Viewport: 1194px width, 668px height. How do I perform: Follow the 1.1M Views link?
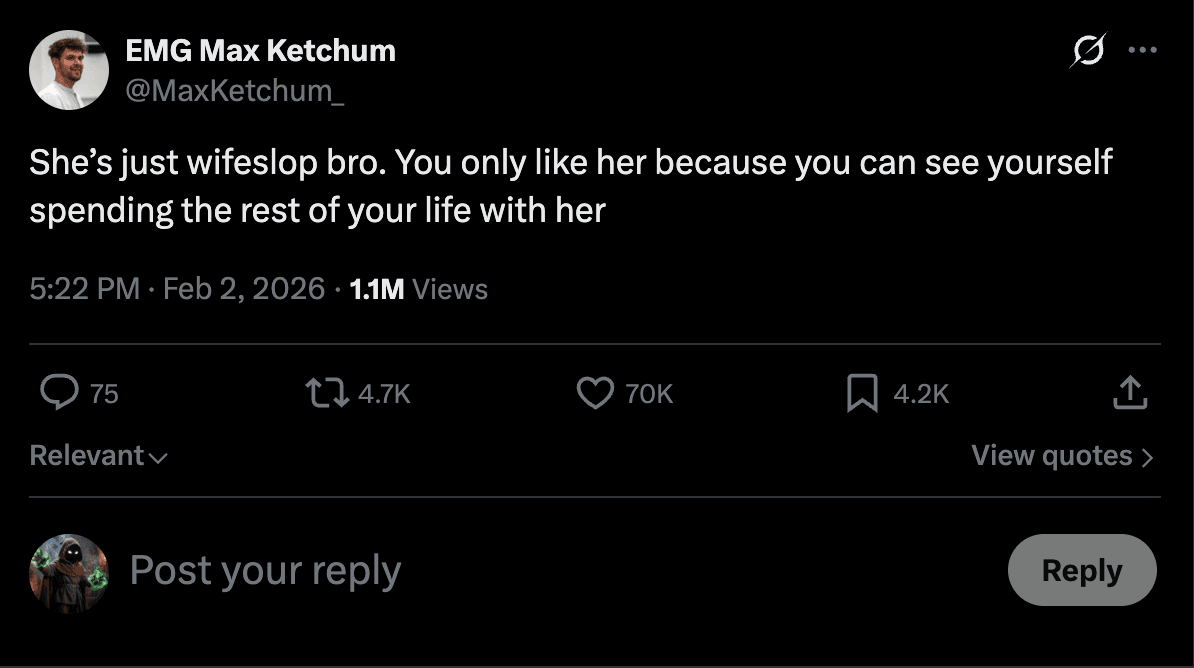[x=414, y=288]
